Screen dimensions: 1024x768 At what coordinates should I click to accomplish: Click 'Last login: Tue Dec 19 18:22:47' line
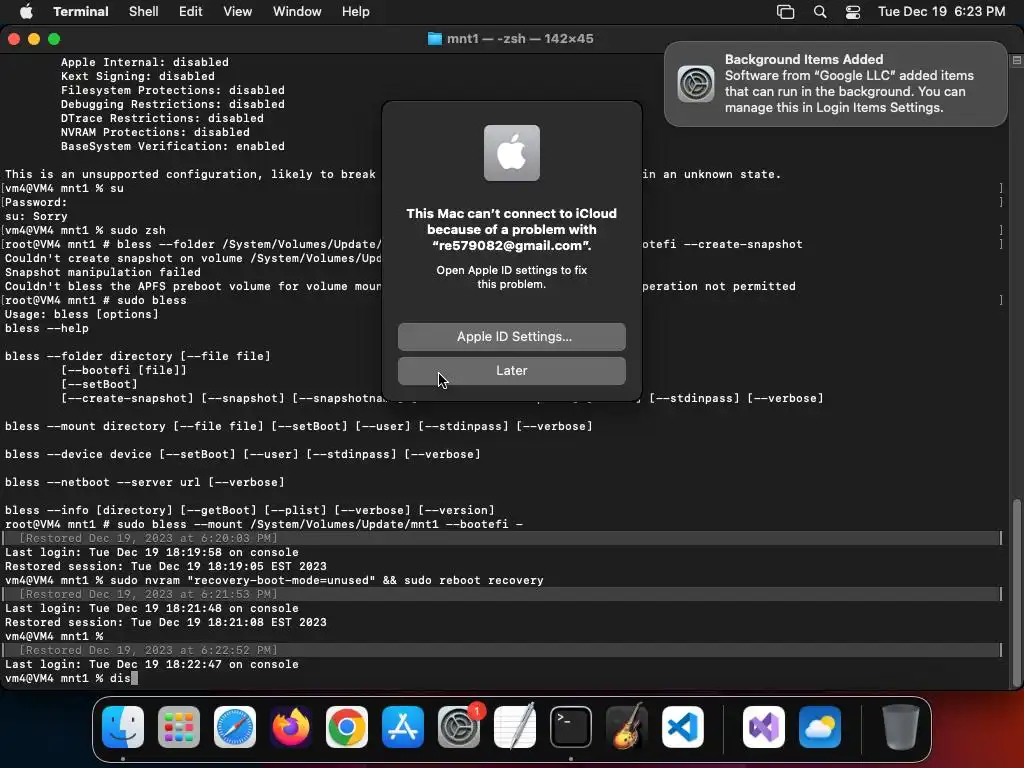tap(152, 665)
